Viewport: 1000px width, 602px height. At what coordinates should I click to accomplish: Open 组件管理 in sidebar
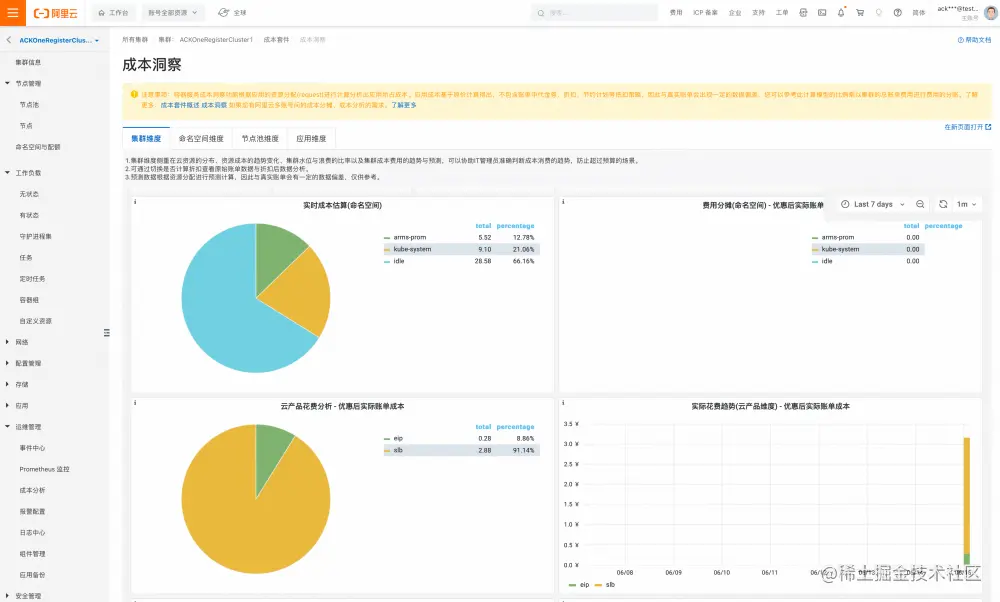point(33,554)
